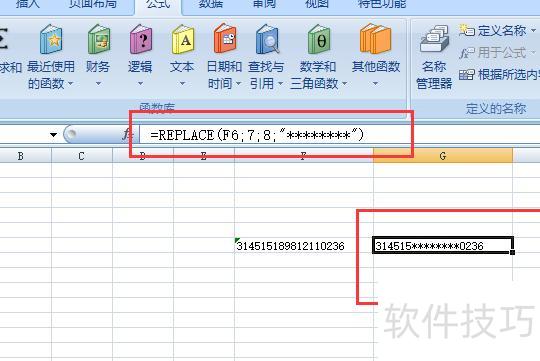Open the Date & Time functions icon
Viewport: 540px width, 361px height.
tap(225, 39)
